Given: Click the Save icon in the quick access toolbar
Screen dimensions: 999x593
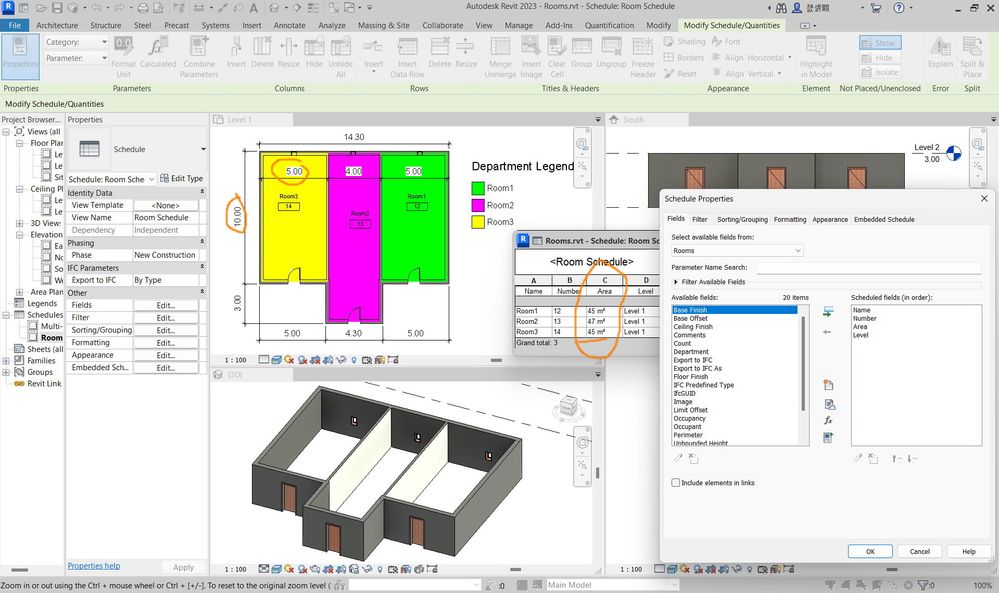Looking at the screenshot, I should click(x=57, y=8).
